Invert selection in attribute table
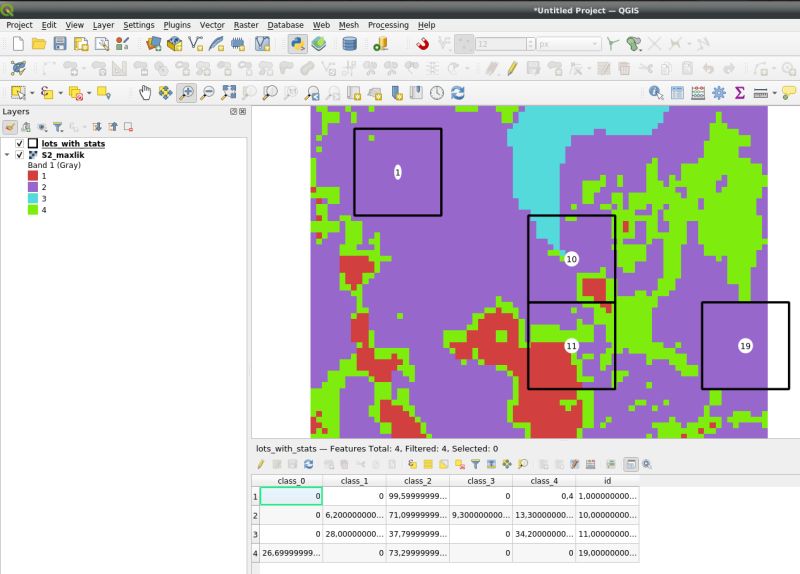800x574 pixels. 444,464
